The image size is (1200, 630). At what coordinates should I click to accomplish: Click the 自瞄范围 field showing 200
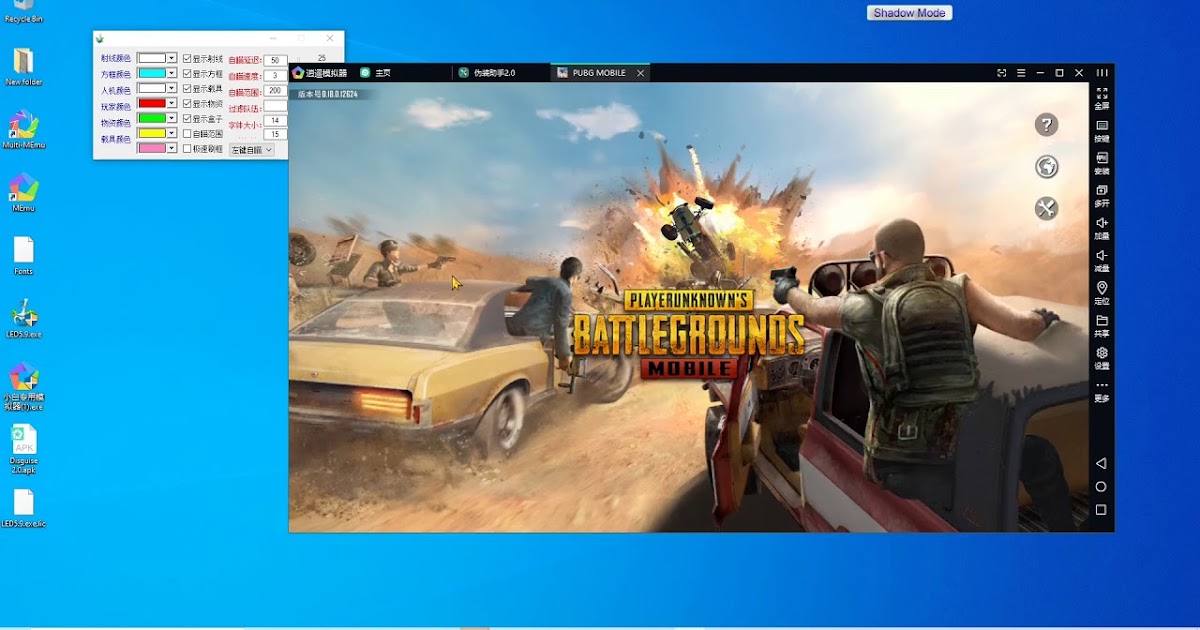275,91
